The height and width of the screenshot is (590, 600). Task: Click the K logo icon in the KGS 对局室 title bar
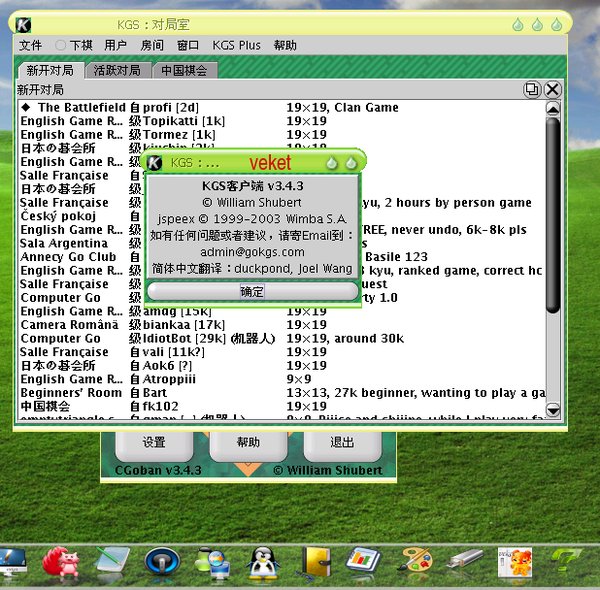click(x=23, y=25)
